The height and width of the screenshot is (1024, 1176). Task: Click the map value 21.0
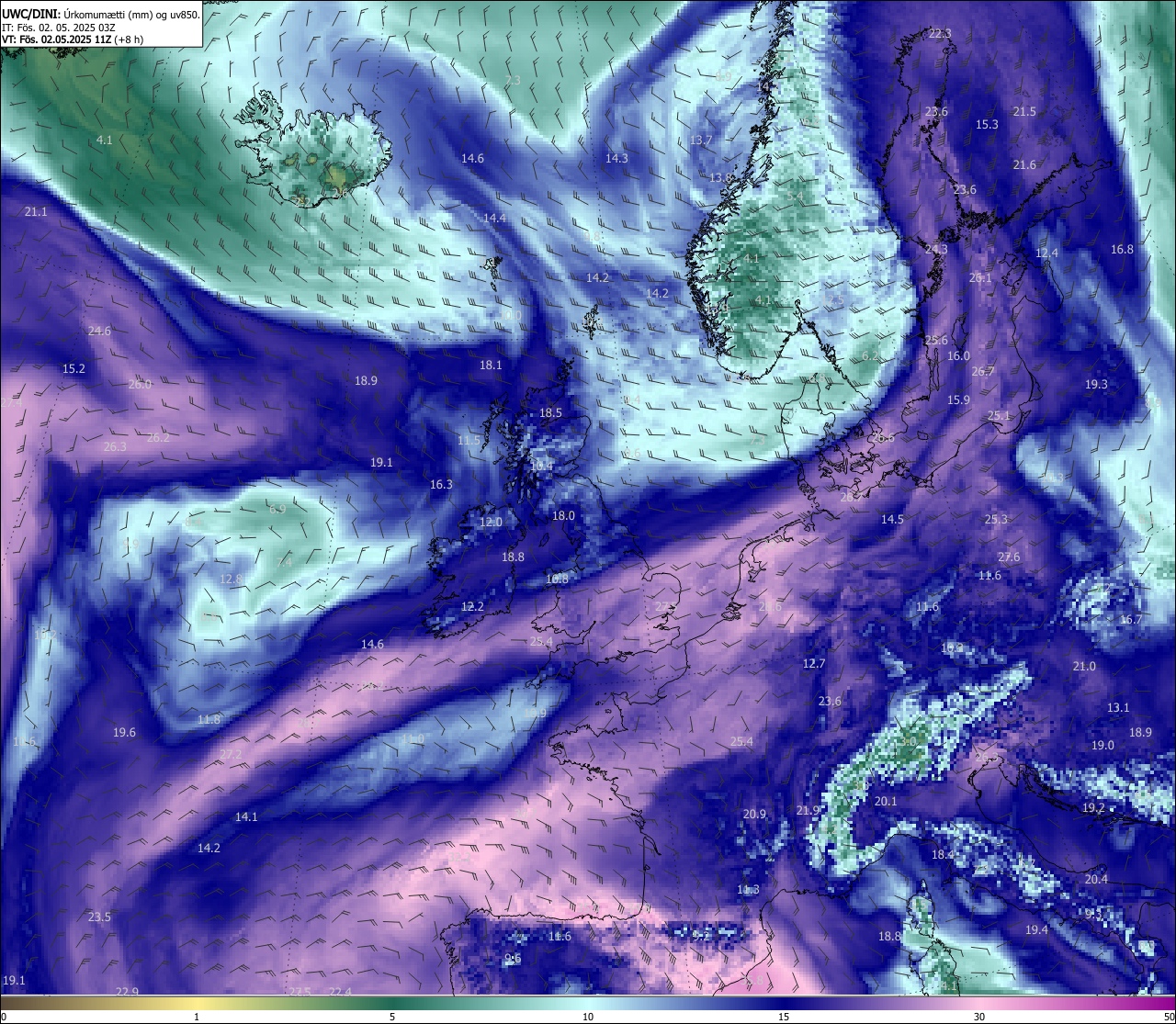1084,667
